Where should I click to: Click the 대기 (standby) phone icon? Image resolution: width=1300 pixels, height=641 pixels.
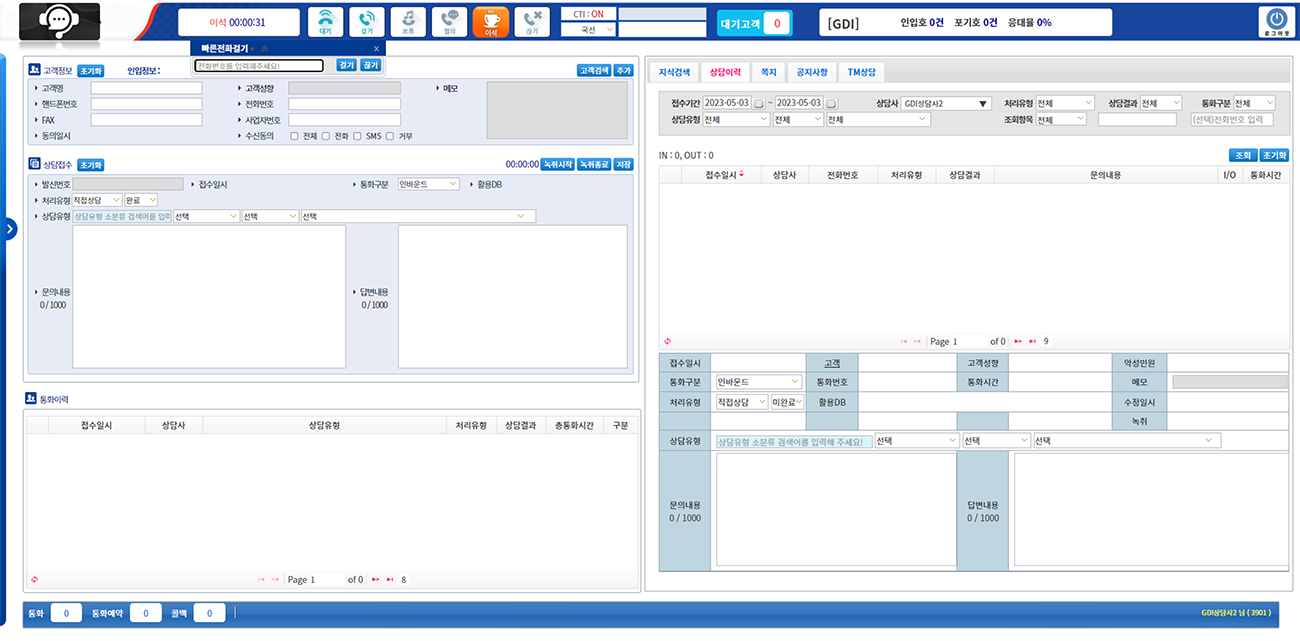click(x=326, y=21)
